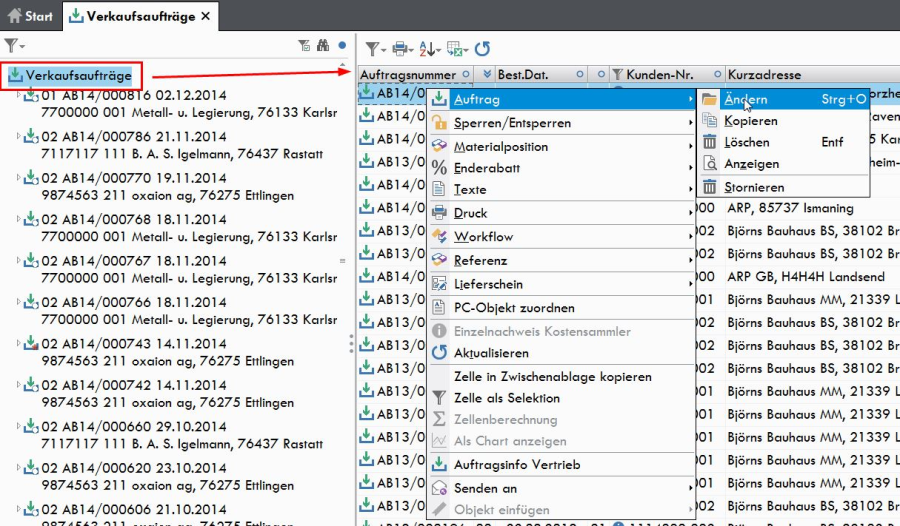This screenshot has width=900, height=526.
Task: Open the Excel export dropdown
Action: (x=457, y=49)
